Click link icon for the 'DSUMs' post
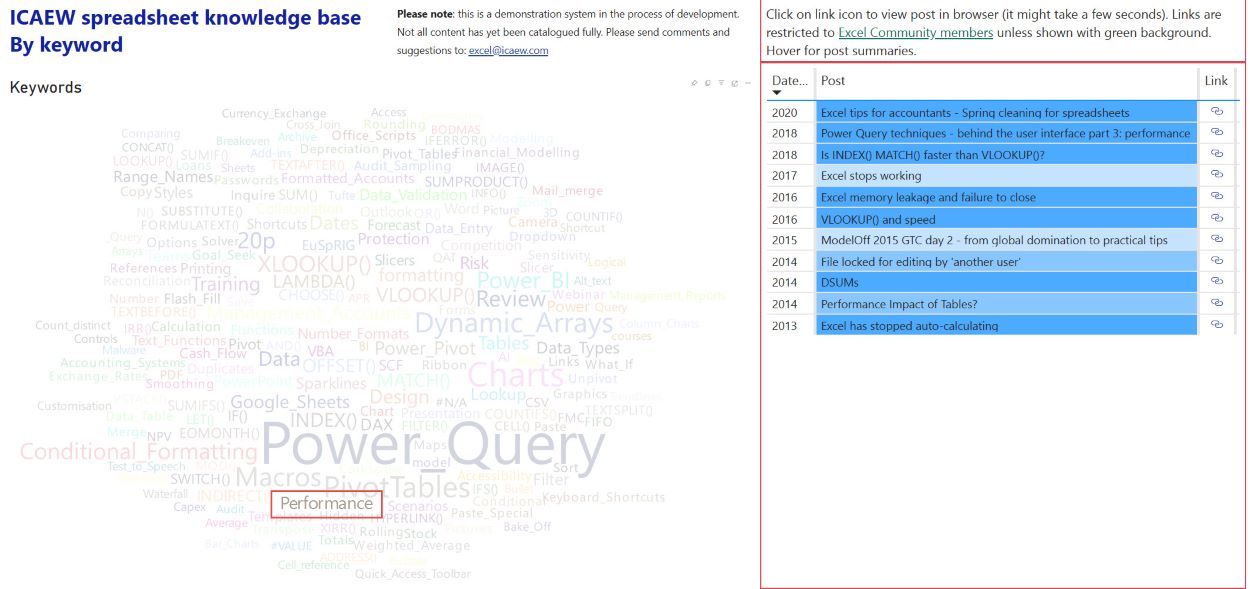Screen dimensions: 1258x589 click(x=1216, y=282)
